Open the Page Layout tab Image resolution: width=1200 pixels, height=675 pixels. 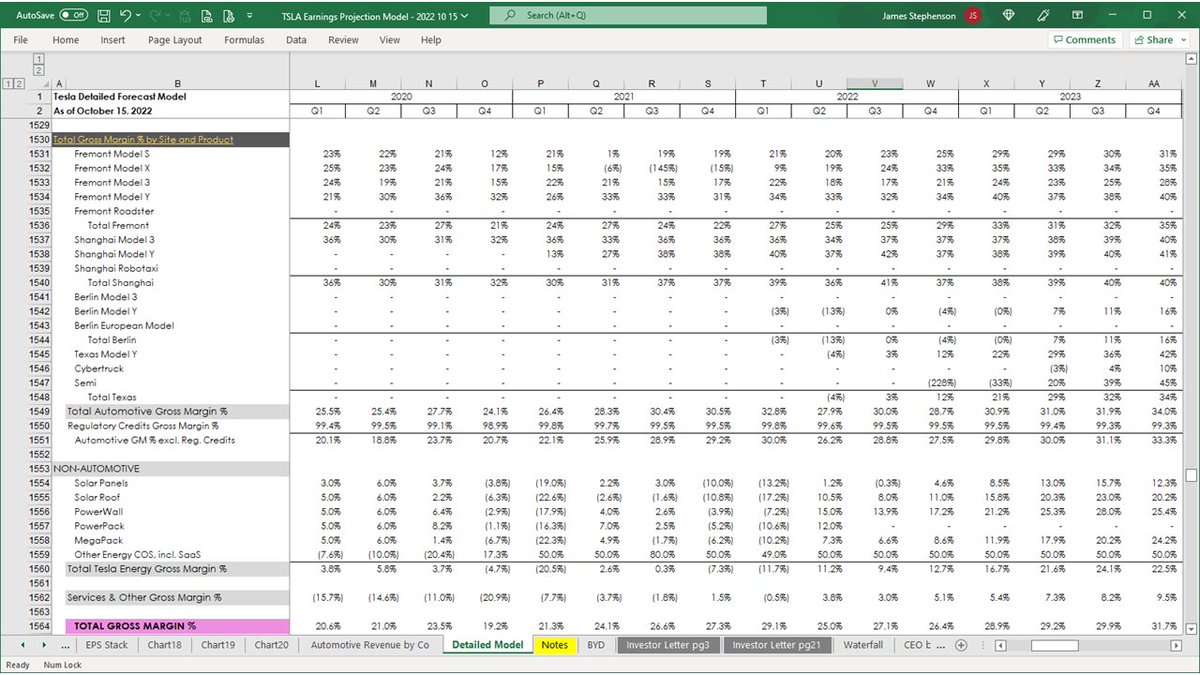click(175, 40)
